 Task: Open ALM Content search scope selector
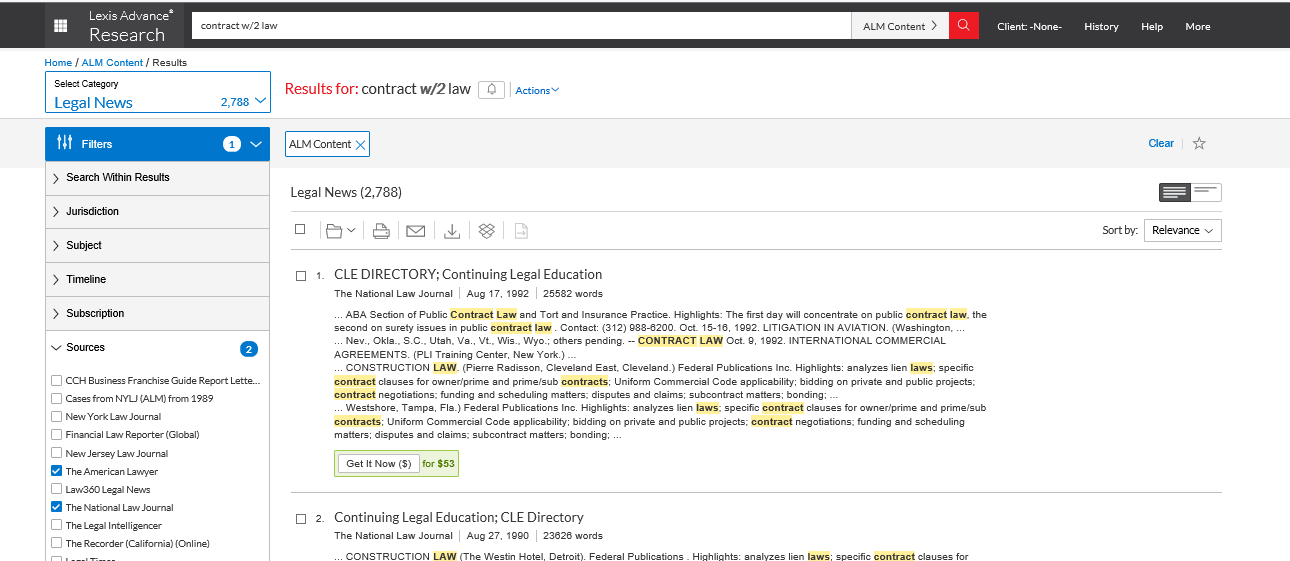(x=900, y=26)
